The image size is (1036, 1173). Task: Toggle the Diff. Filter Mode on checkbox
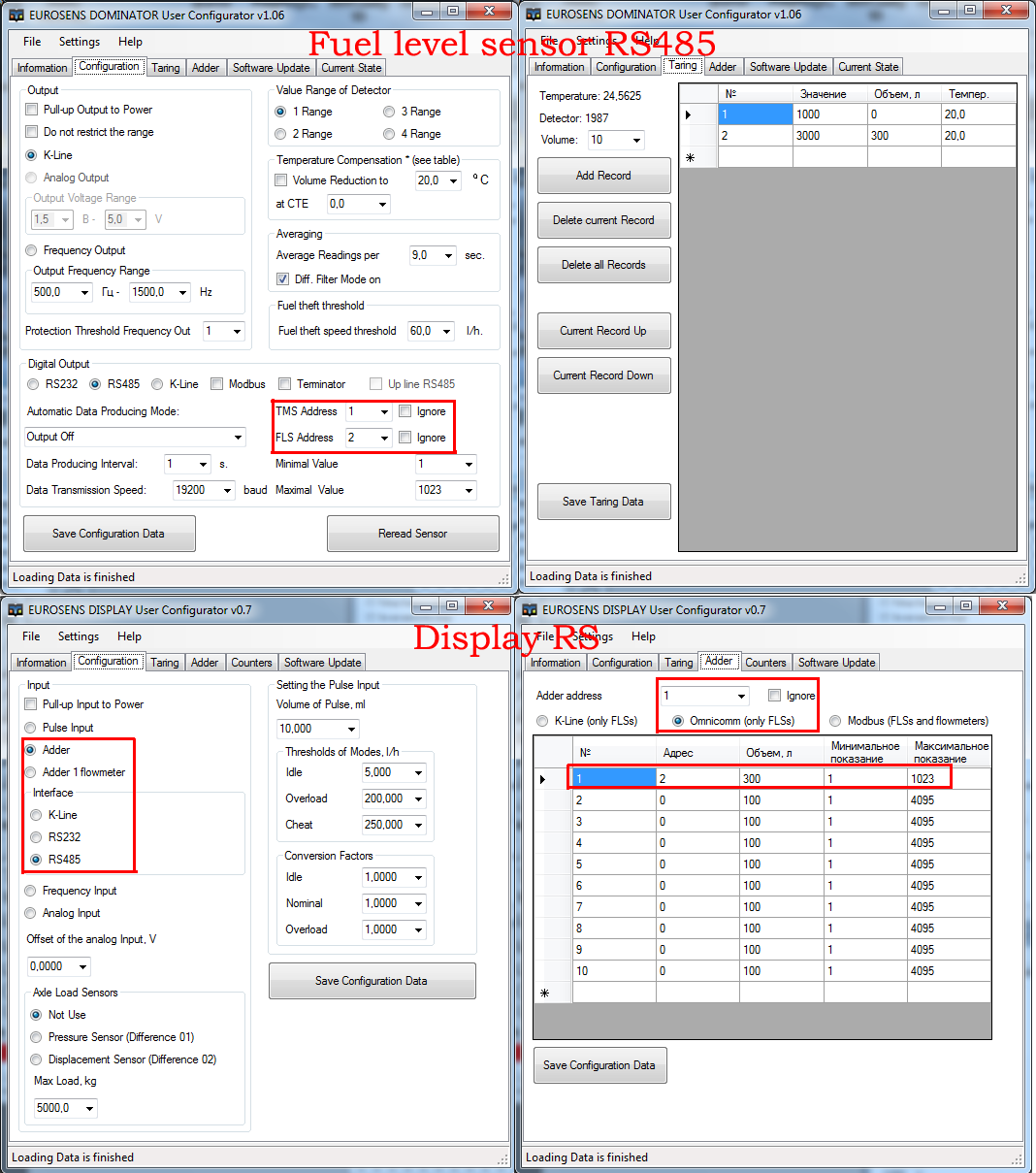tap(282, 279)
